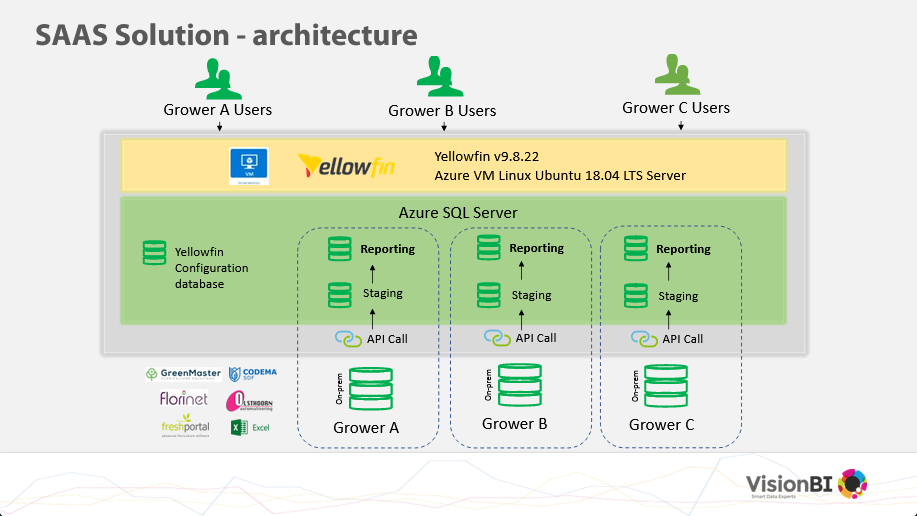
Task: Click the Grower A Users people icon
Action: pos(217,78)
